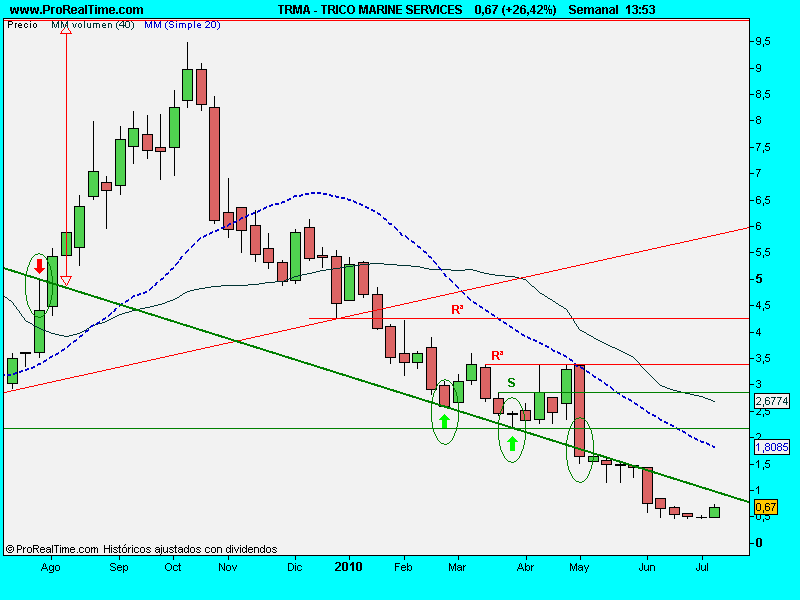Click the 3,5 price axis label
The image size is (800, 600).
pyautogui.click(x=763, y=358)
